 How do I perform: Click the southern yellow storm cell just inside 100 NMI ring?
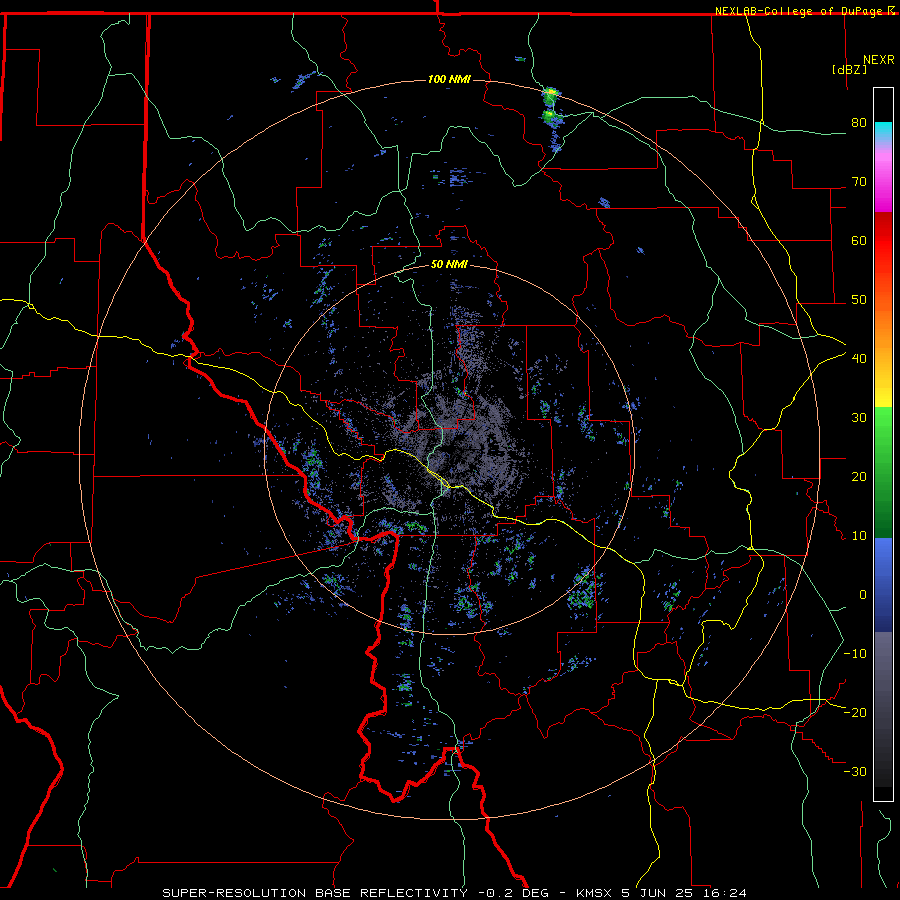550,117
